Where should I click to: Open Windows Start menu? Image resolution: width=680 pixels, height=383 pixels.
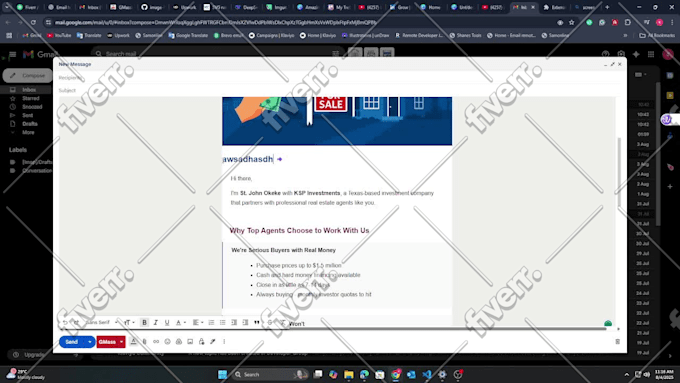coord(222,374)
